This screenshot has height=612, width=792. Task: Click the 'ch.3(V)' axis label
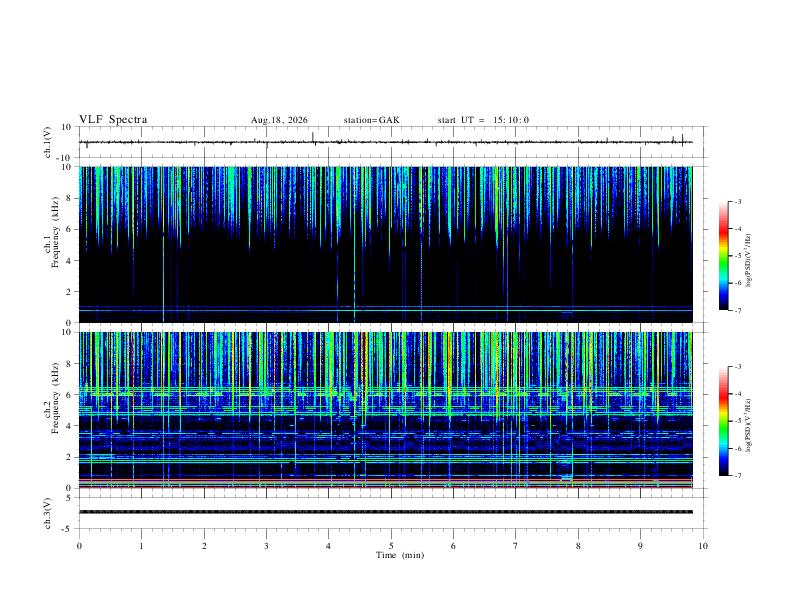pyautogui.click(x=48, y=513)
